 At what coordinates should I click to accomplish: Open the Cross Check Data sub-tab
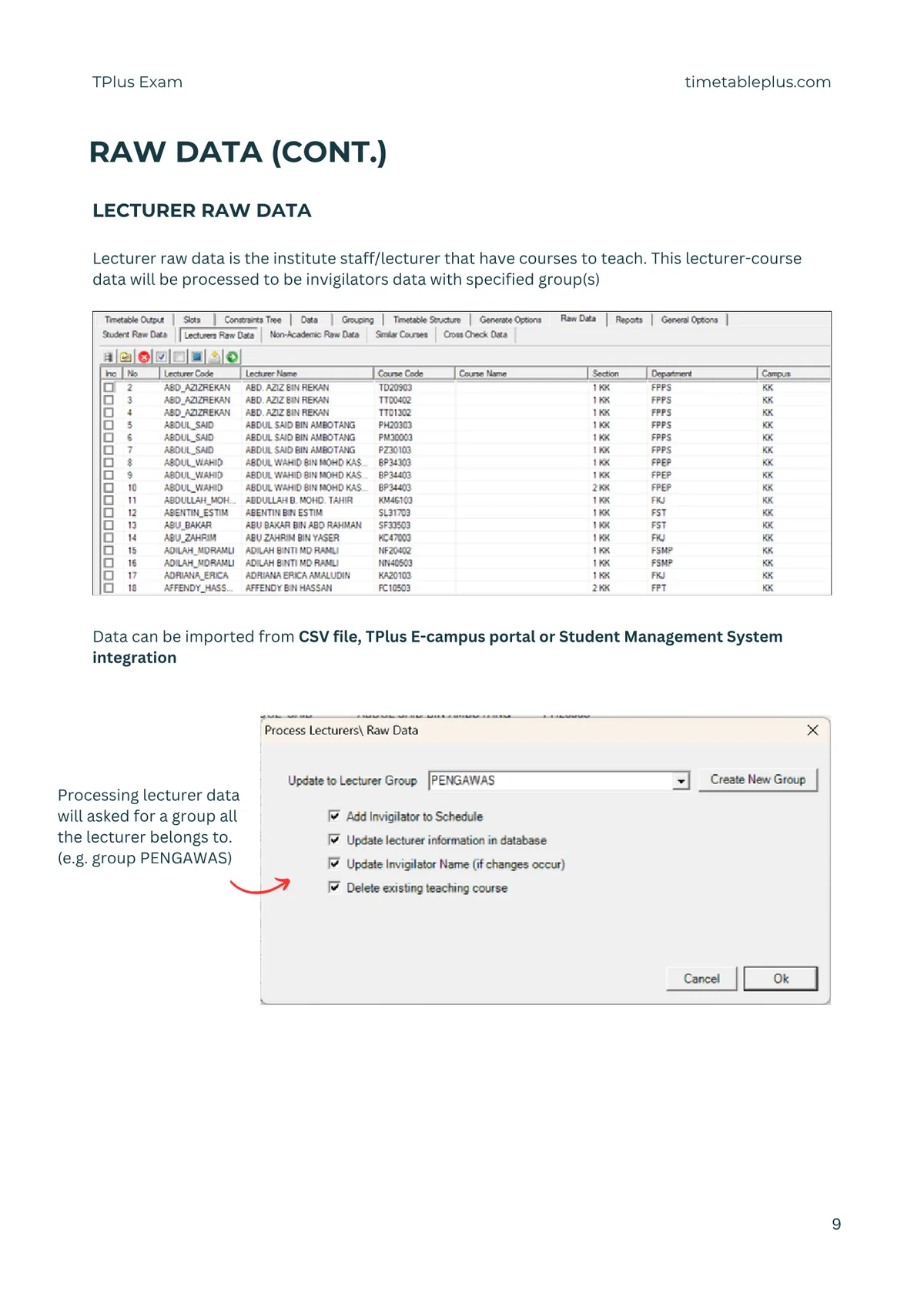click(475, 335)
